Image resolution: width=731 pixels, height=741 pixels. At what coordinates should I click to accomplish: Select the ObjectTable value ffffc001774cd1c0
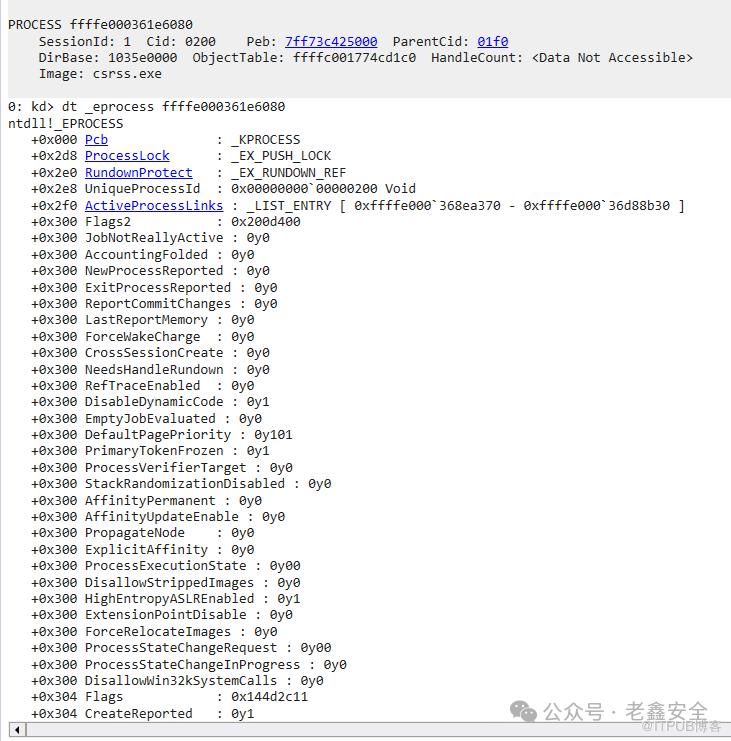coord(354,58)
